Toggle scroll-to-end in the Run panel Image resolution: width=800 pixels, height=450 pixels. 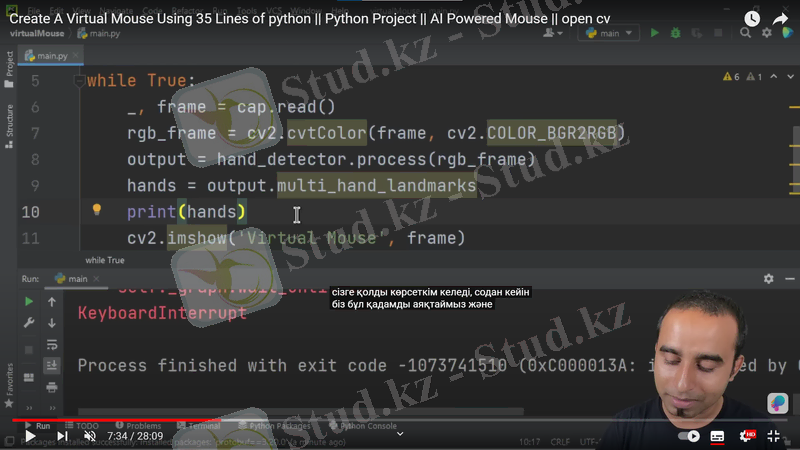[52, 365]
